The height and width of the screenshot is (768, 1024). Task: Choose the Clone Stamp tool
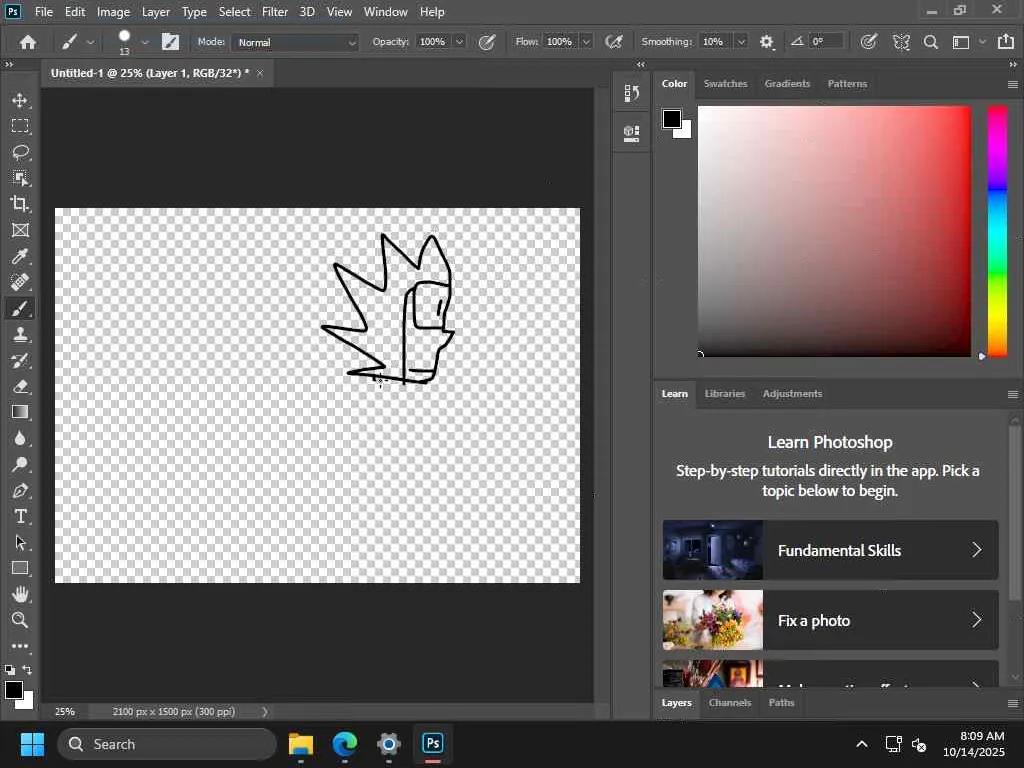pyautogui.click(x=20, y=334)
